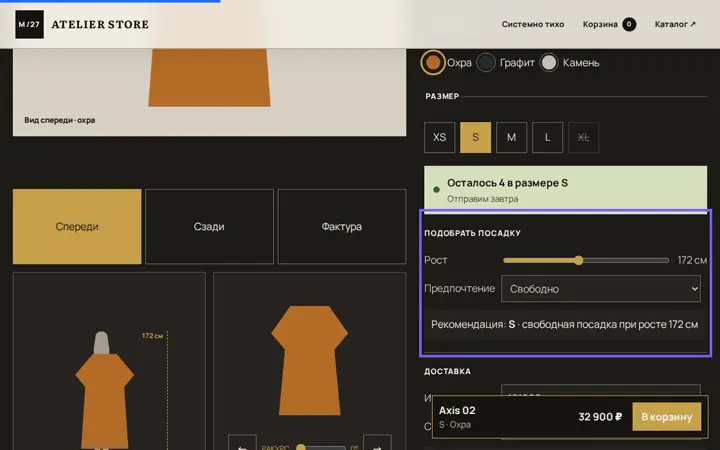Click the Axis 02 product name
Viewport: 720px width, 450px height.
tap(457, 411)
